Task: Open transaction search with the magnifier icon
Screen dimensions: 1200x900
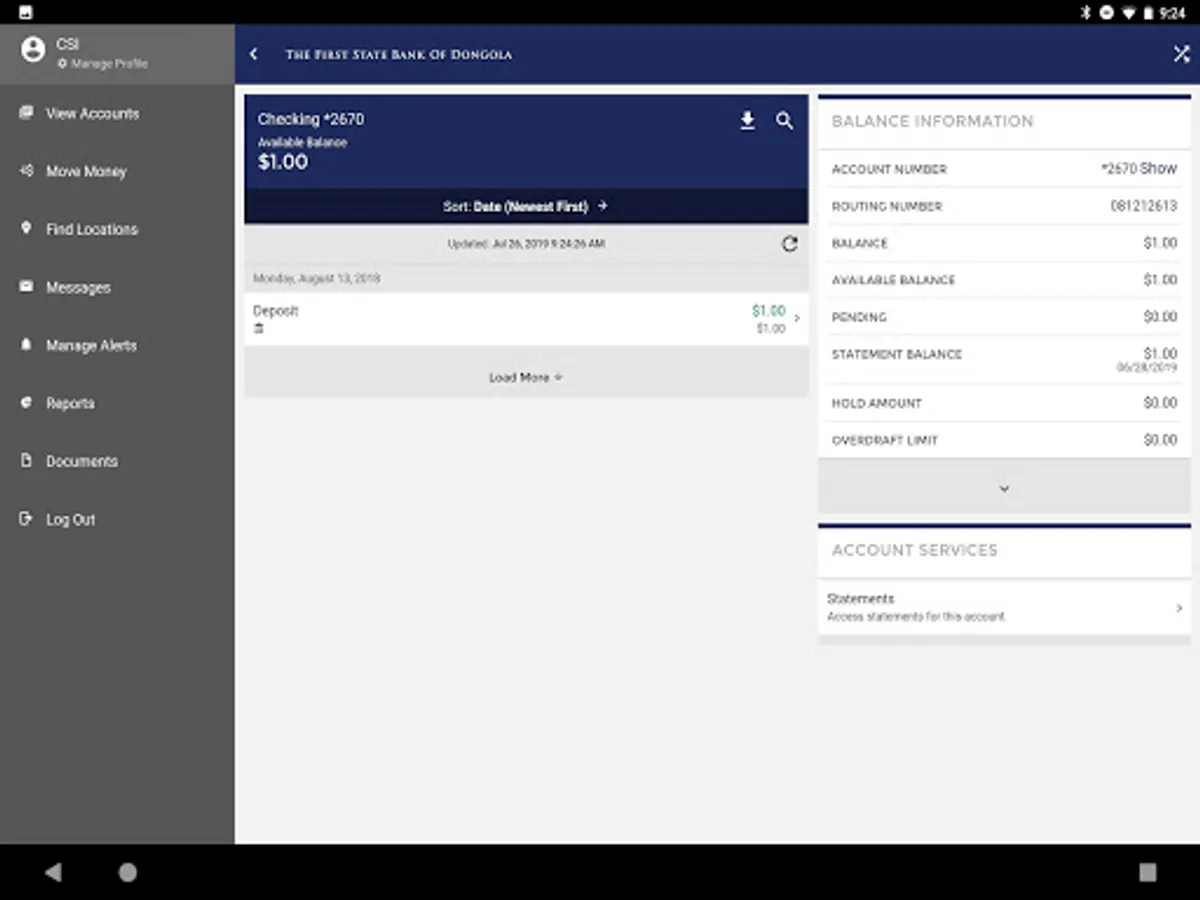Action: click(x=784, y=120)
